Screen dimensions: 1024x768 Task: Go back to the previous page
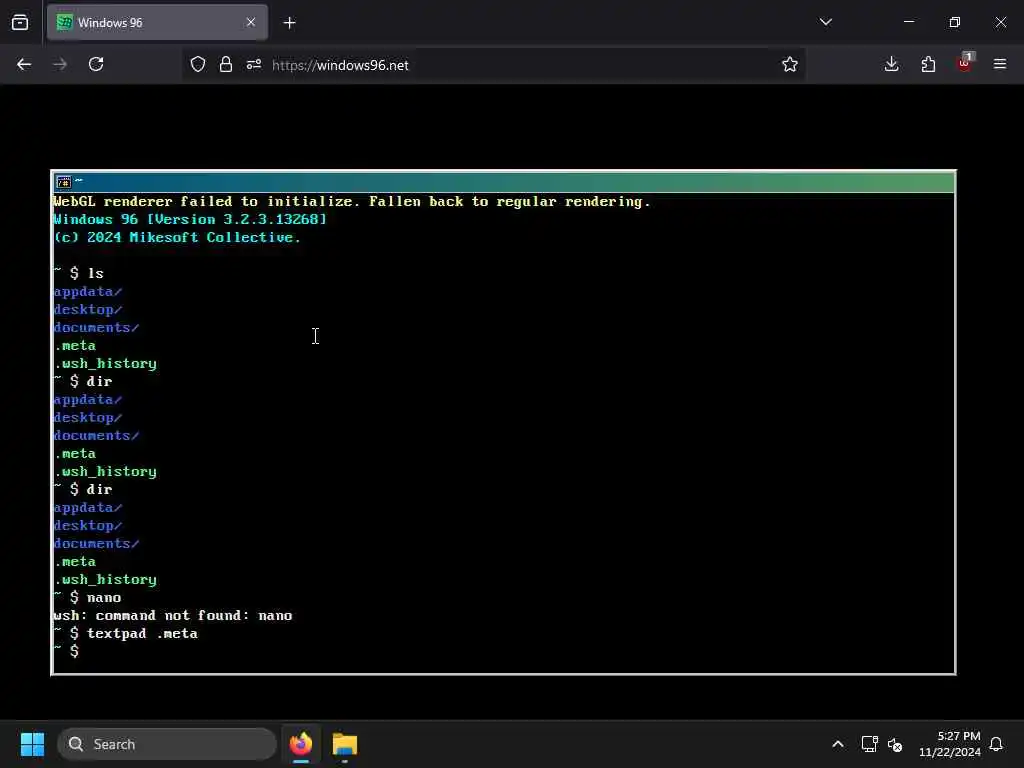point(24,64)
